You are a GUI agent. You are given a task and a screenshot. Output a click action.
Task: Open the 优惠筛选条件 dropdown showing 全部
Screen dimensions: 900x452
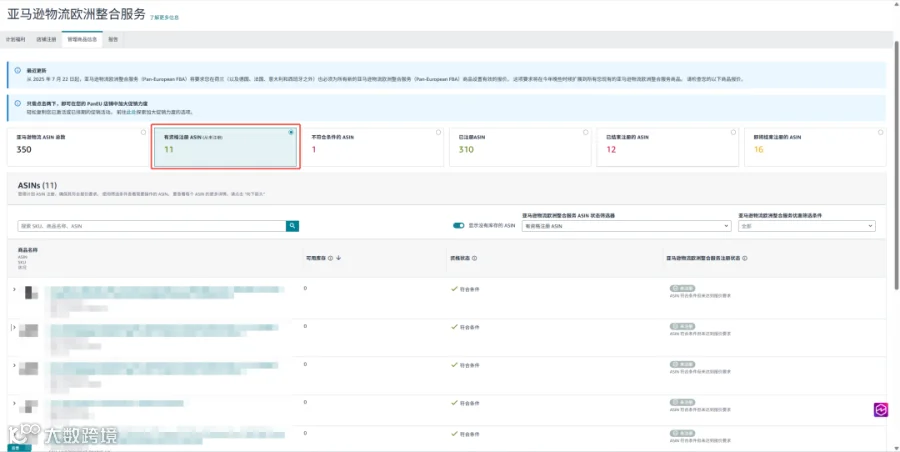point(806,226)
